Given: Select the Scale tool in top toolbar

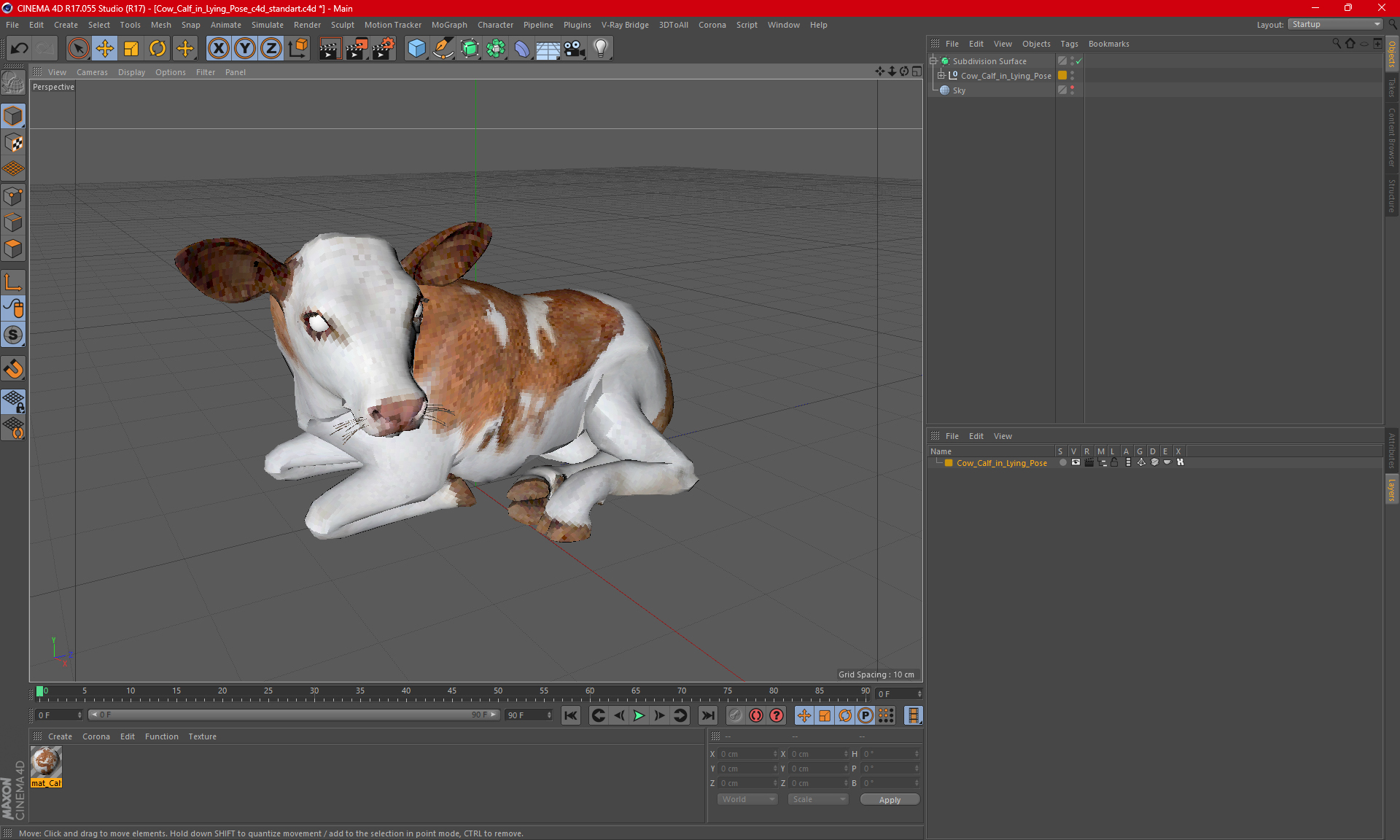Looking at the screenshot, I should tap(131, 49).
